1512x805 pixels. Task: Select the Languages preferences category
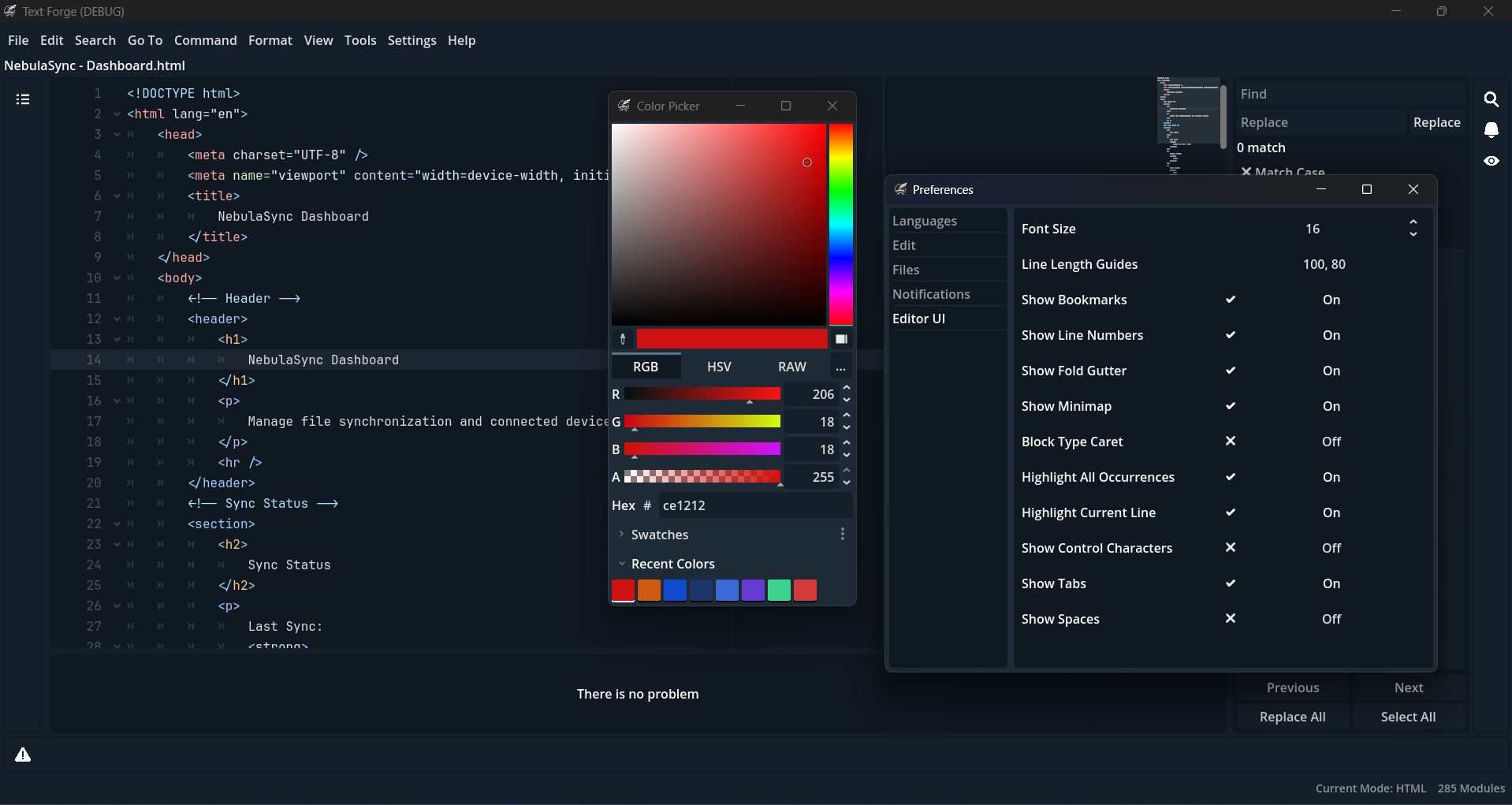(x=948, y=222)
